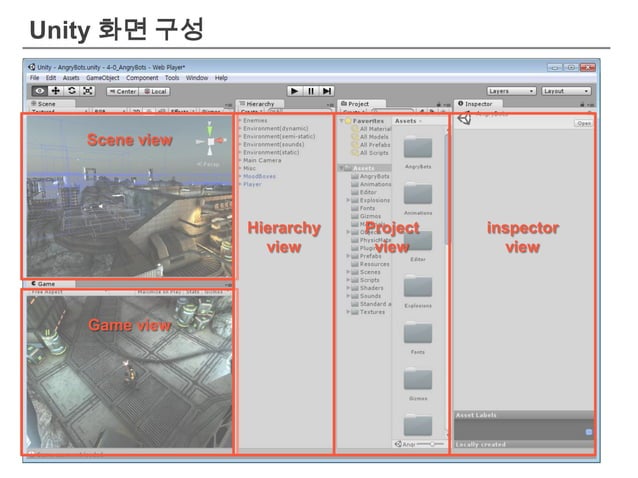638x478 pixels.
Task: Click the blue label icon in Asset Labels
Action: pyautogui.click(x=588, y=432)
